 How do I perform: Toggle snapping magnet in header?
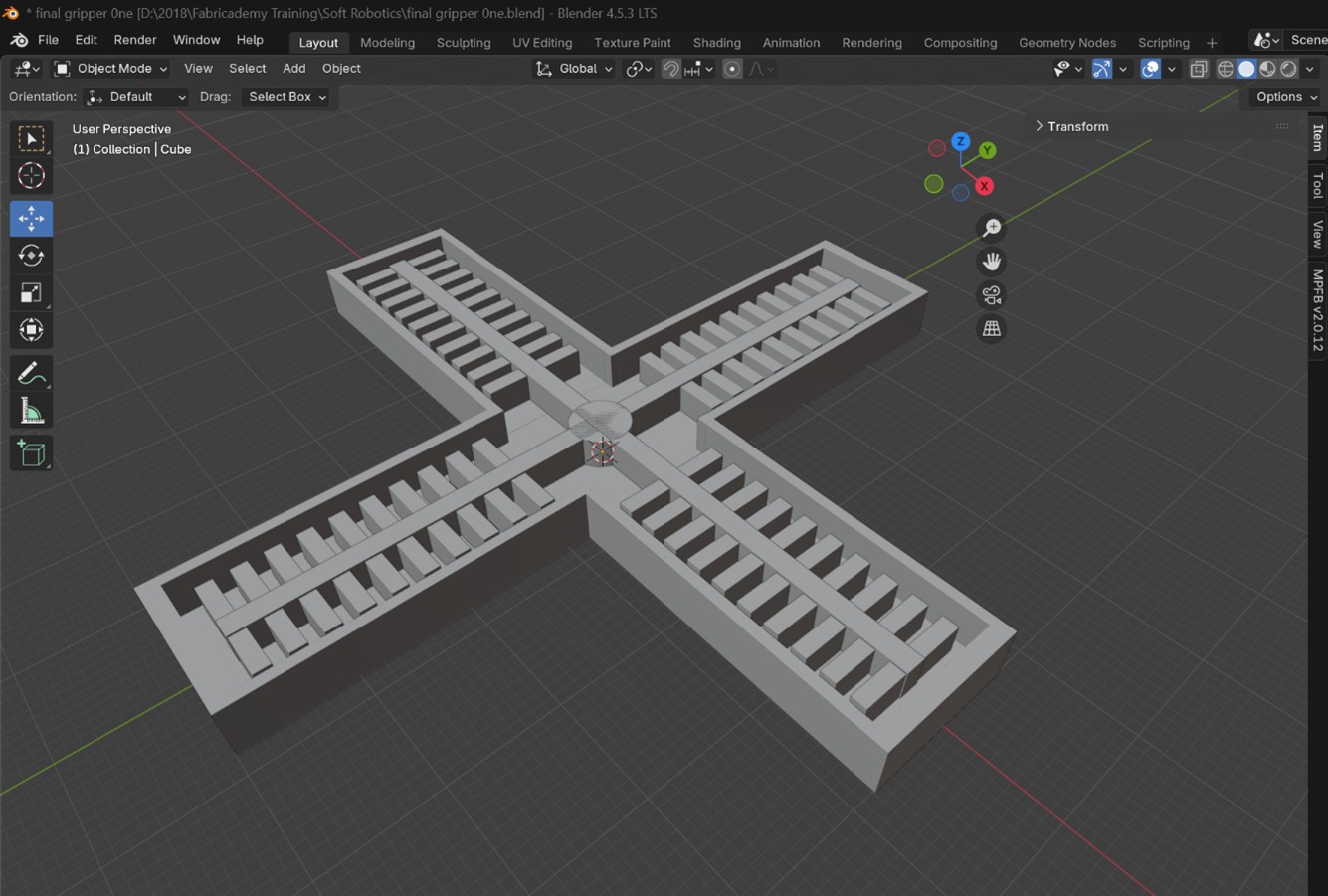(x=671, y=69)
